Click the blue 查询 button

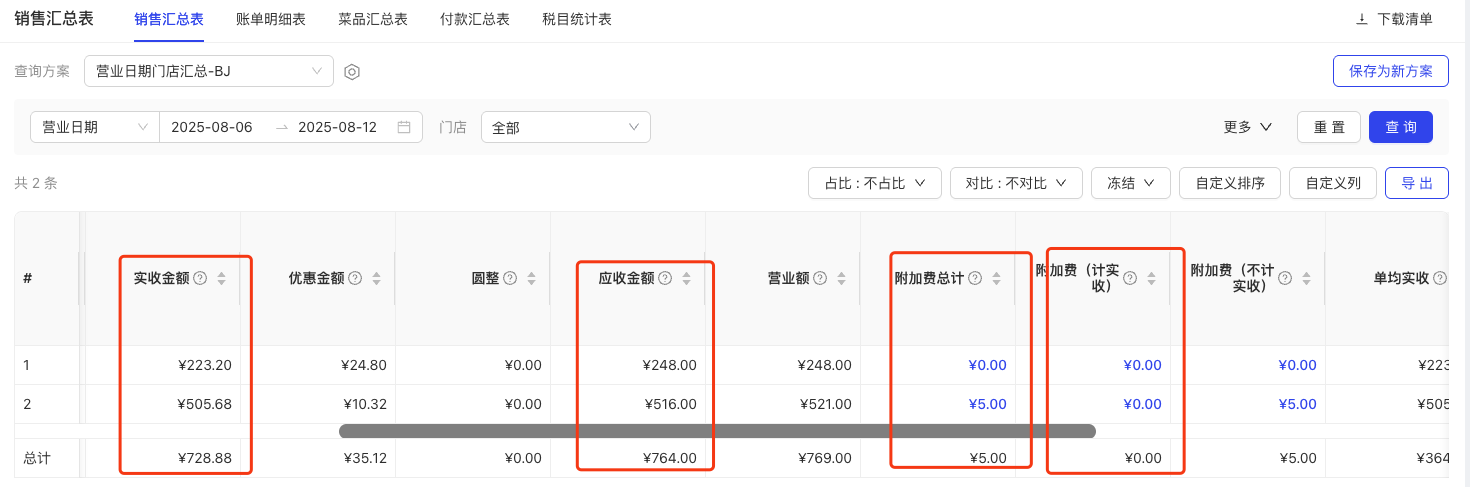pos(1400,127)
